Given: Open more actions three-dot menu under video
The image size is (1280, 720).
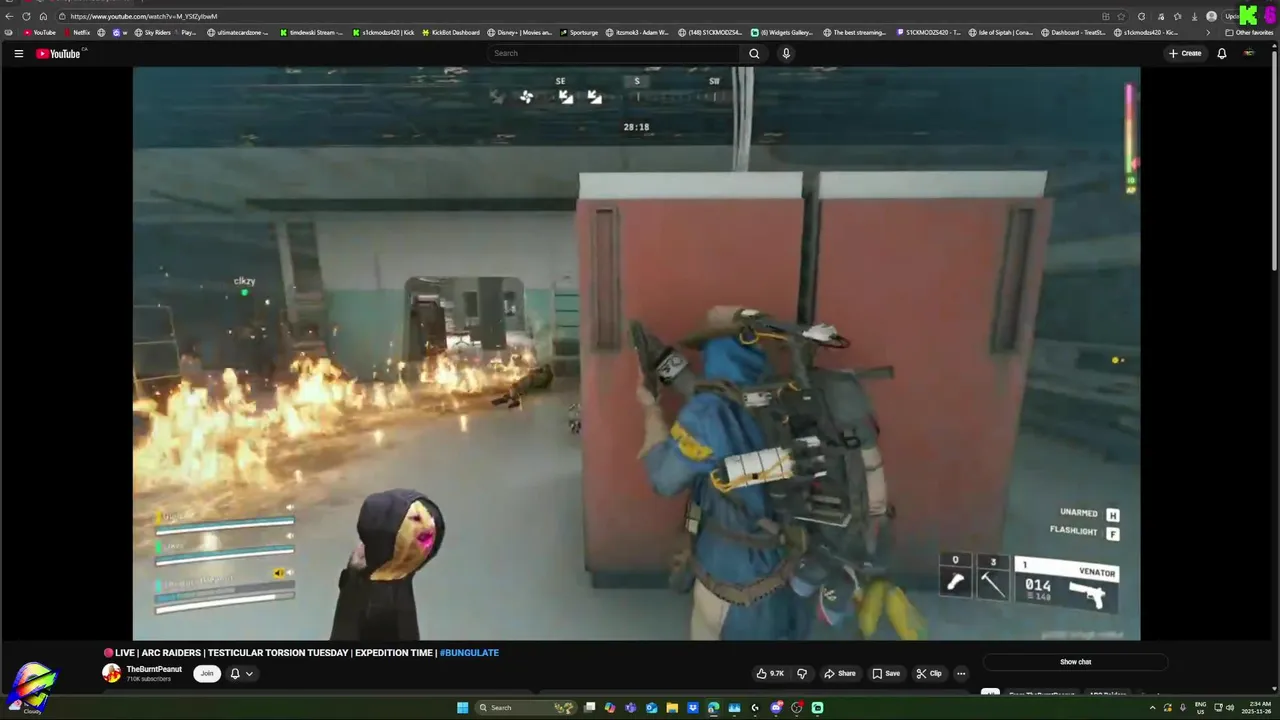Looking at the screenshot, I should 961,673.
